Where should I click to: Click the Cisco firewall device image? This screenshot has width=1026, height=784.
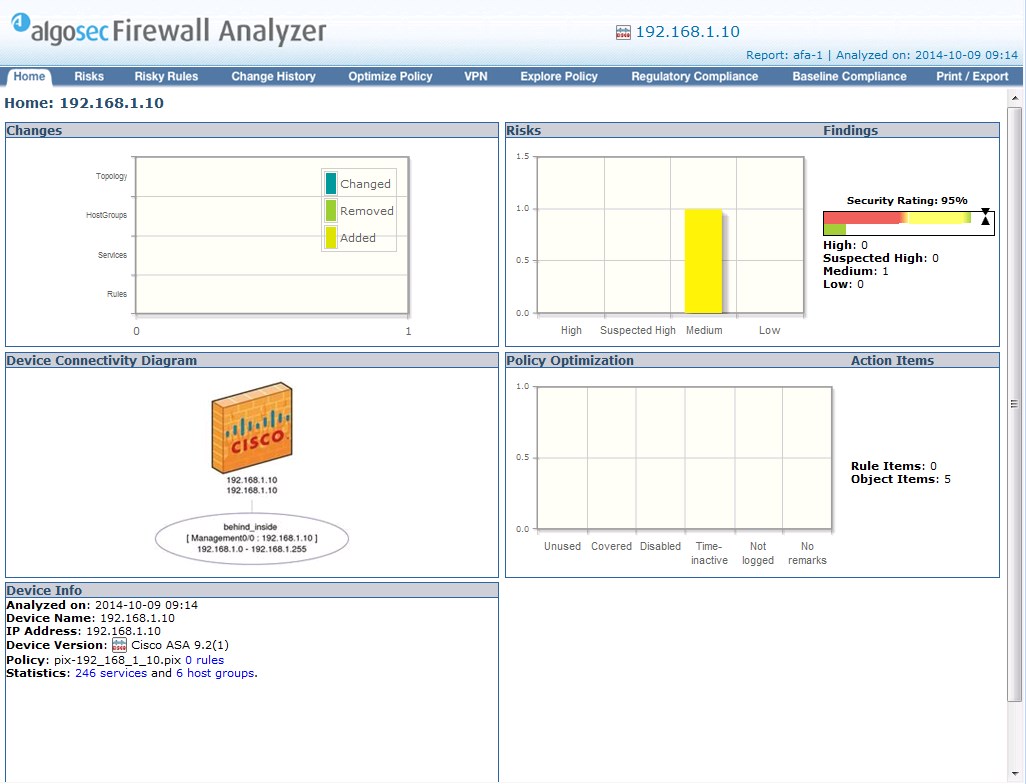tap(252, 427)
